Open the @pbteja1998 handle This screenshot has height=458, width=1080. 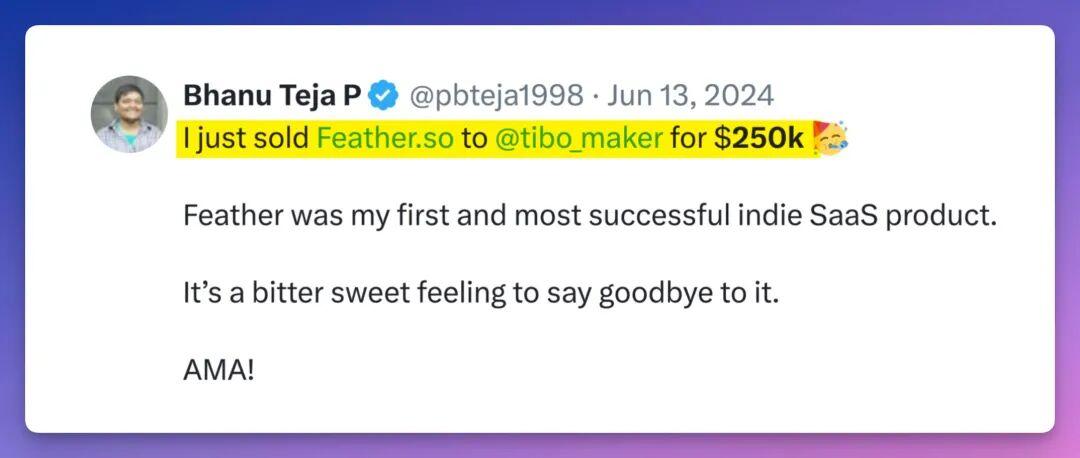pyautogui.click(x=494, y=96)
